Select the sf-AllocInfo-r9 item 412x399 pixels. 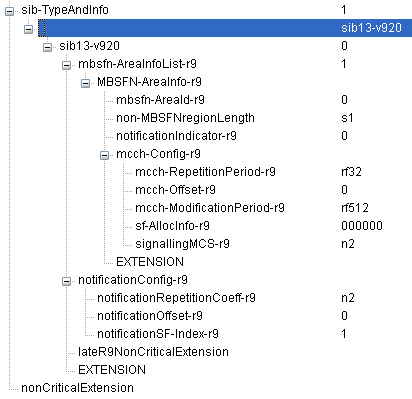pos(172,226)
